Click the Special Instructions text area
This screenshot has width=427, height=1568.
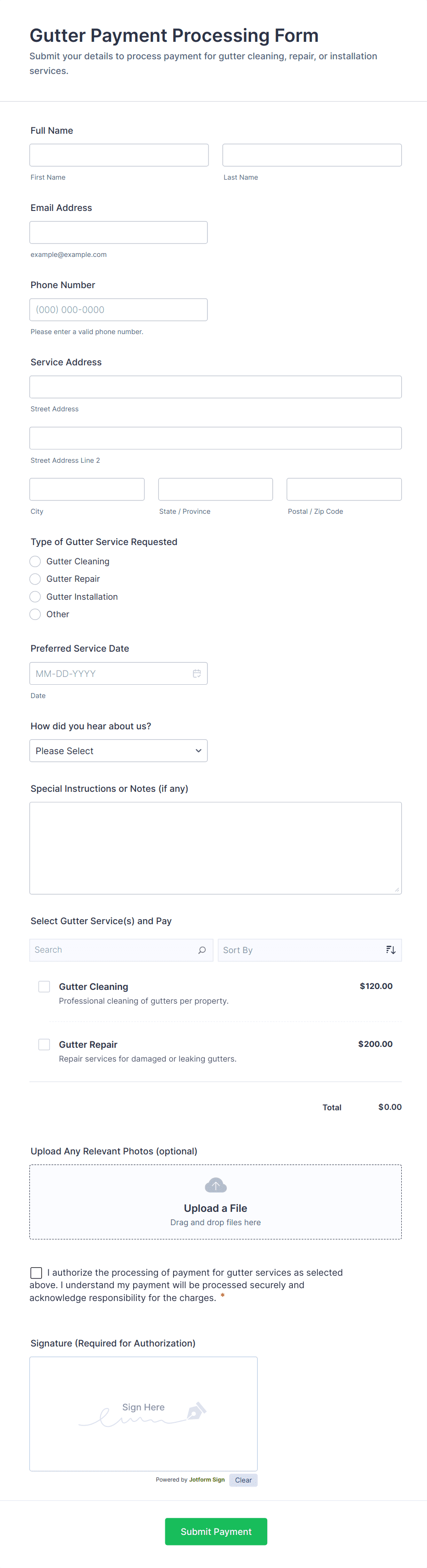215,847
